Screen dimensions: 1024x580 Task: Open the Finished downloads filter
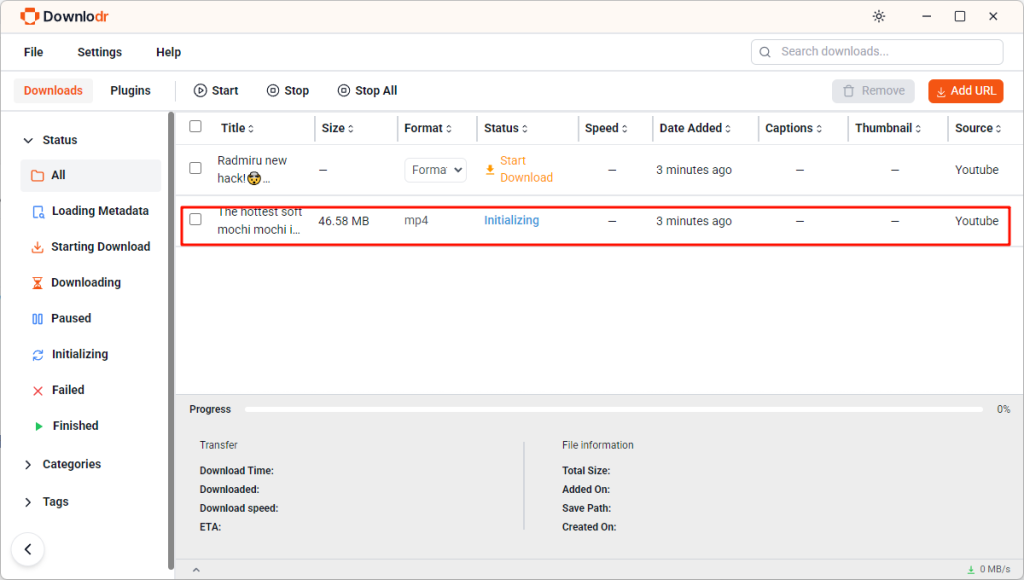75,426
